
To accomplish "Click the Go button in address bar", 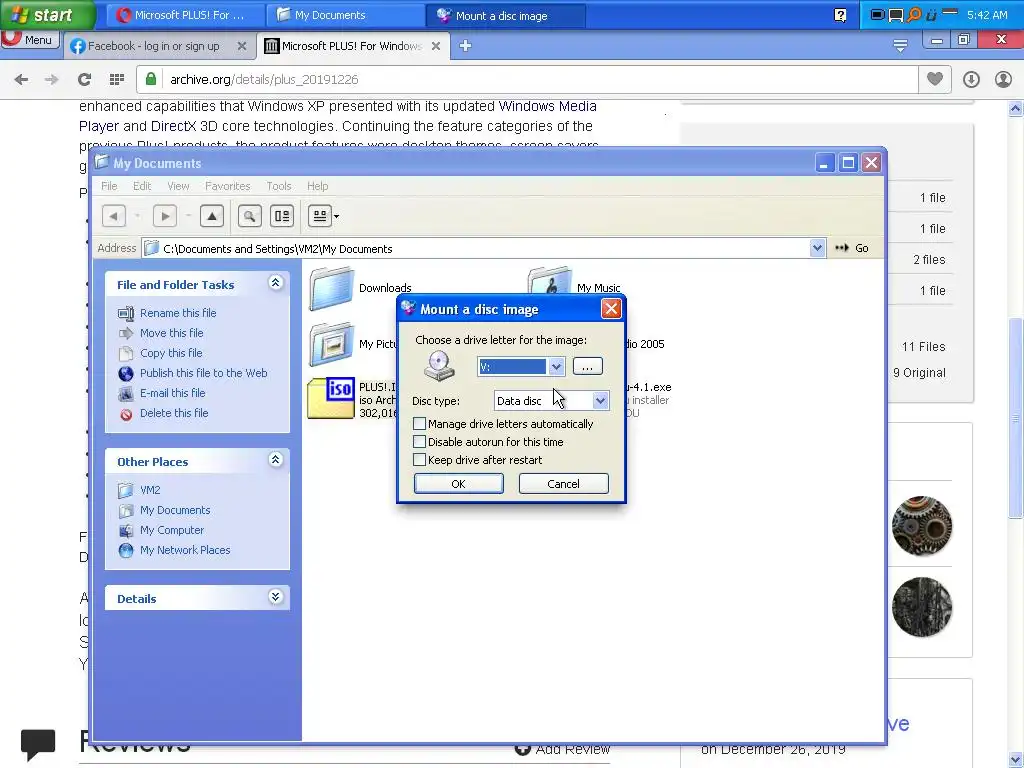I will (852, 248).
